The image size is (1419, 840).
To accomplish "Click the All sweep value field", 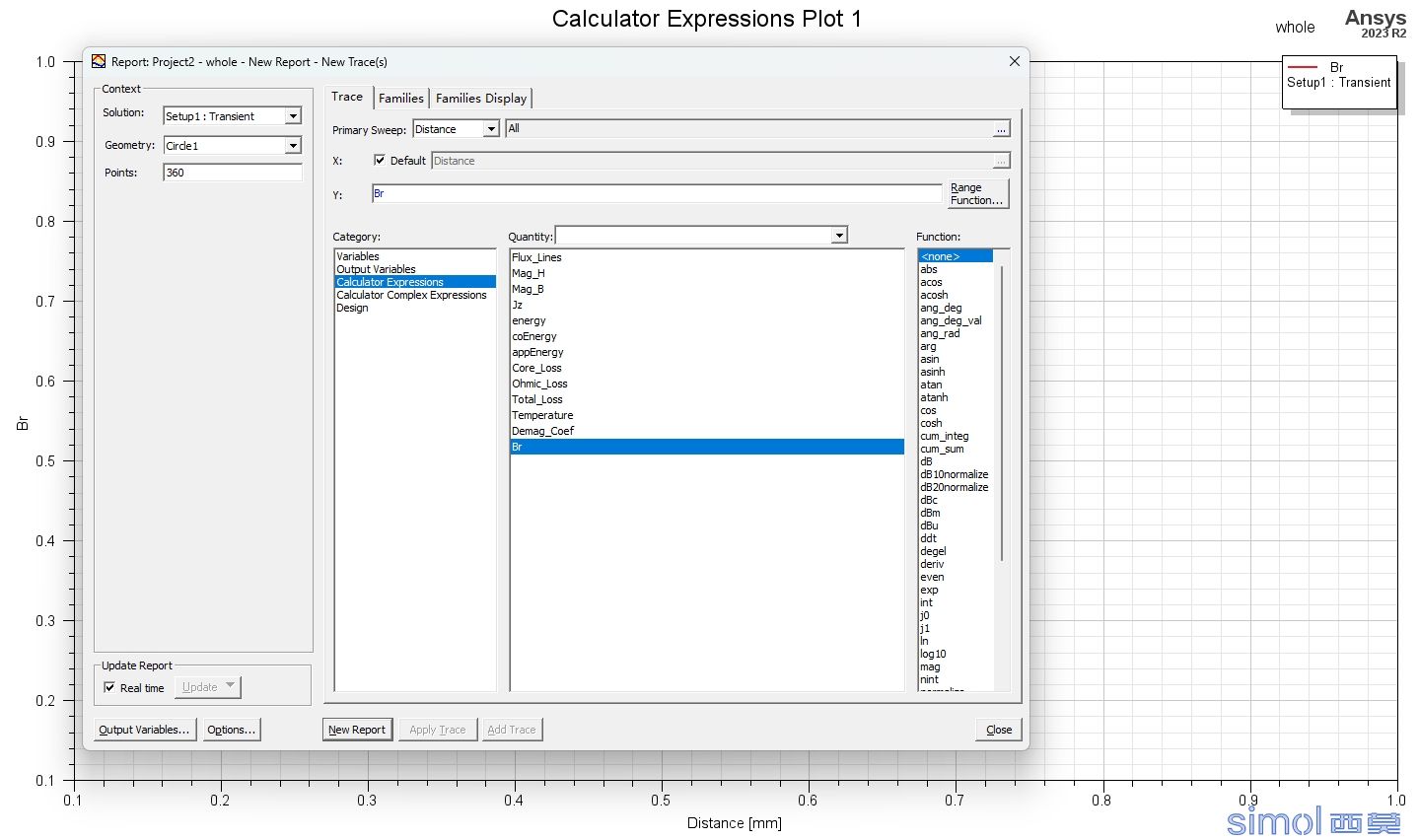I will pyautogui.click(x=748, y=129).
